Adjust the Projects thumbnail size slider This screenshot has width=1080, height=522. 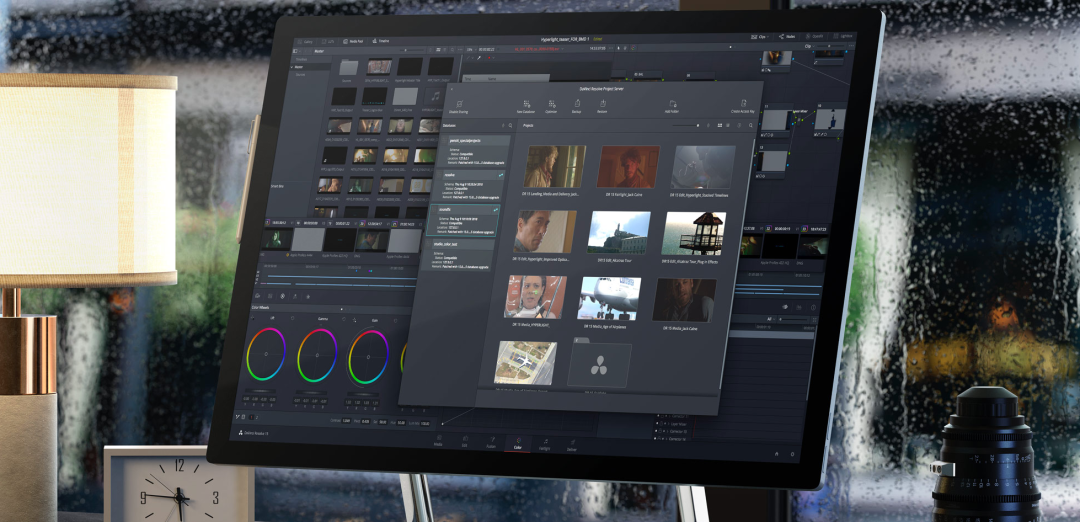(685, 125)
